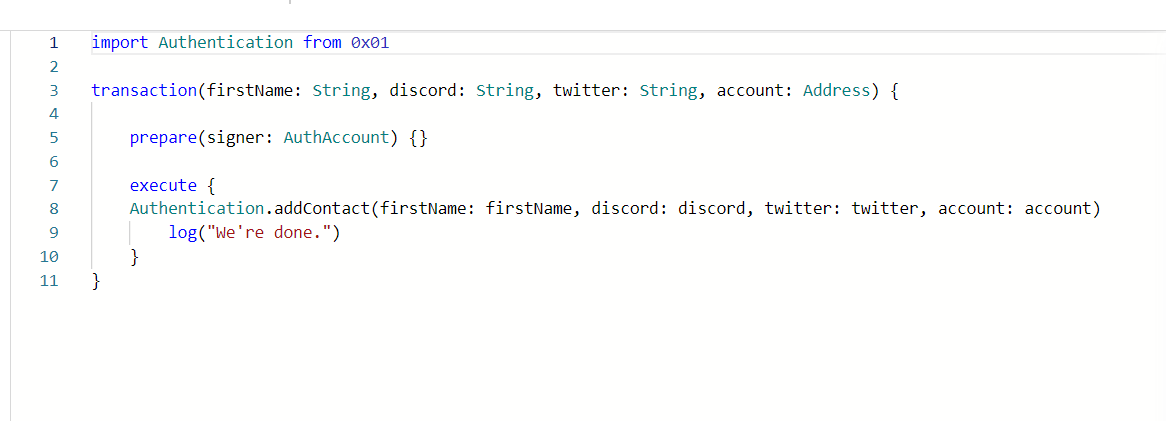The width and height of the screenshot is (1166, 421).
Task: Click the 'from' keyword on line 1
Action: click(322, 42)
